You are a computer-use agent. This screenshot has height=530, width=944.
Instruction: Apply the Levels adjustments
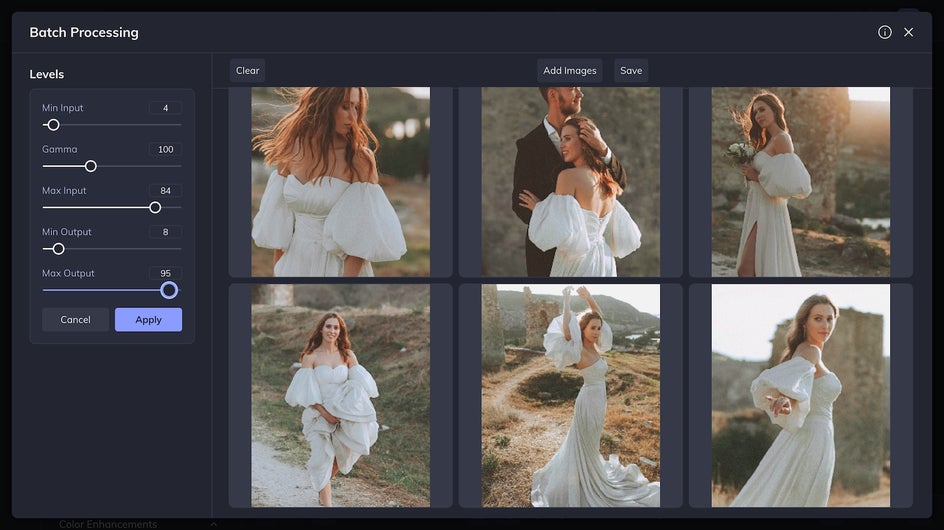[148, 320]
